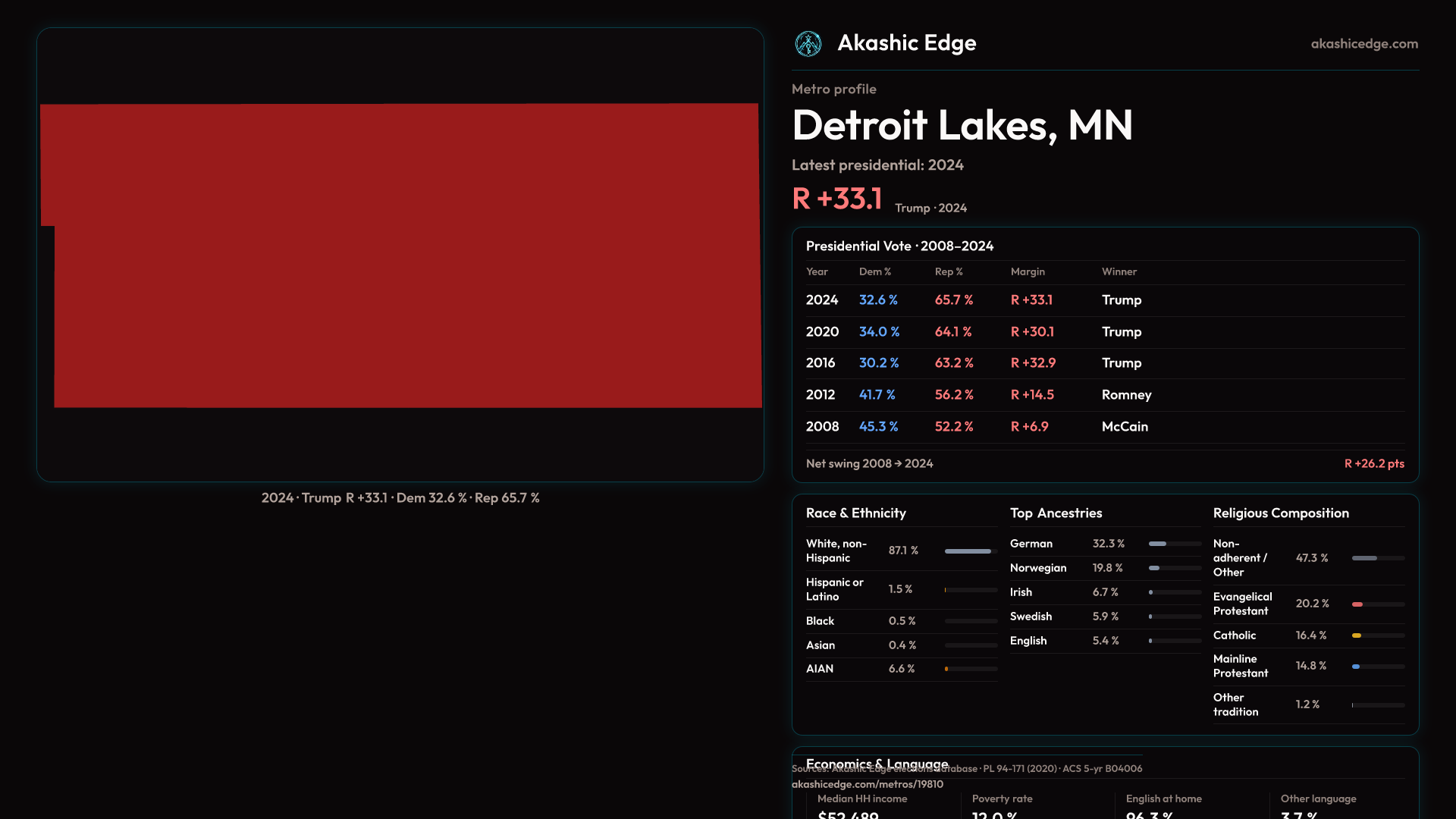The image size is (1456, 819).
Task: Click the Presidential Vote 2008–2024 heading
Action: point(899,246)
